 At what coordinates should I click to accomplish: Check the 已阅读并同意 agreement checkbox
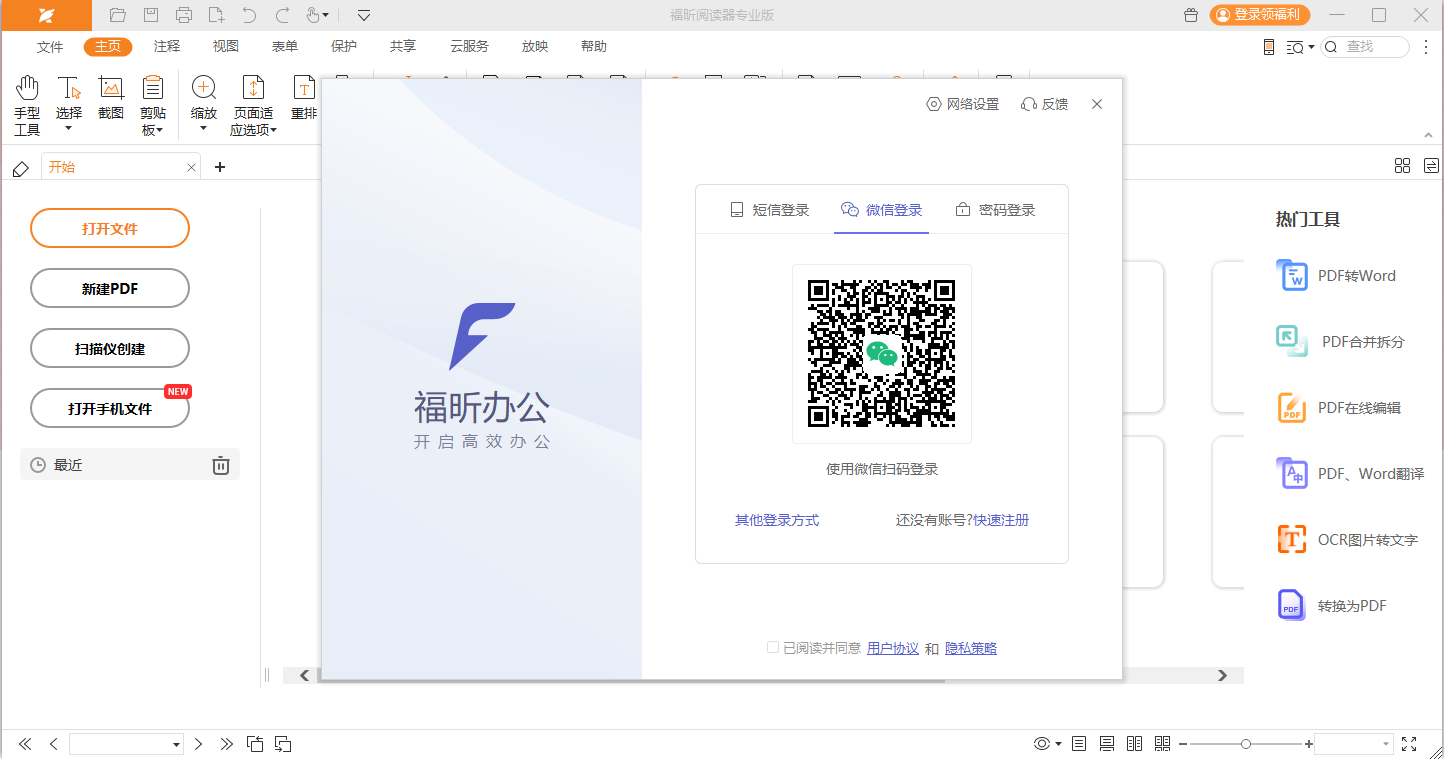click(773, 648)
